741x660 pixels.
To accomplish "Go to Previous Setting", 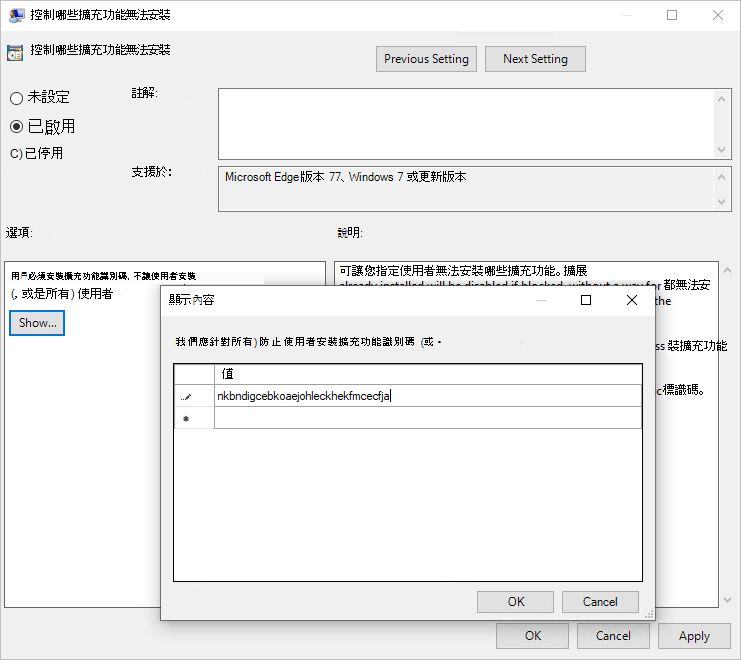I will coord(426,59).
